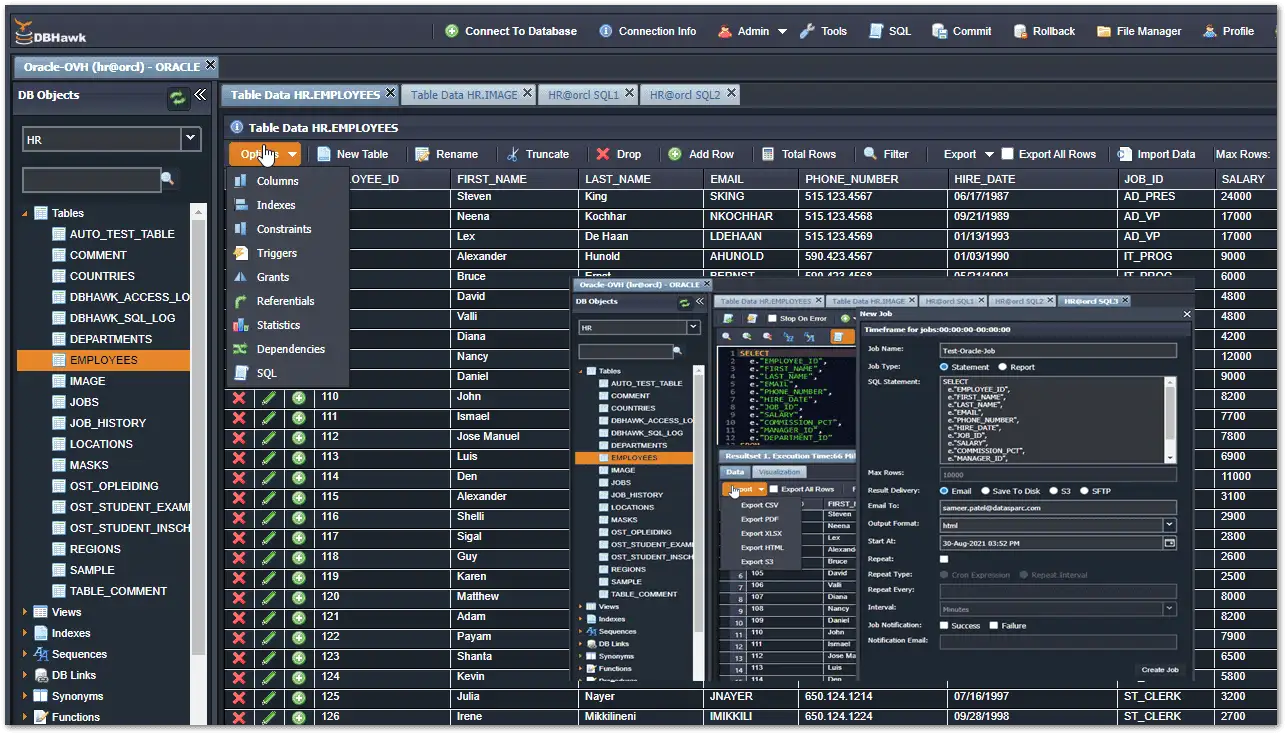Click the Import Data icon
This screenshot has width=1286, height=734.
1156,153
